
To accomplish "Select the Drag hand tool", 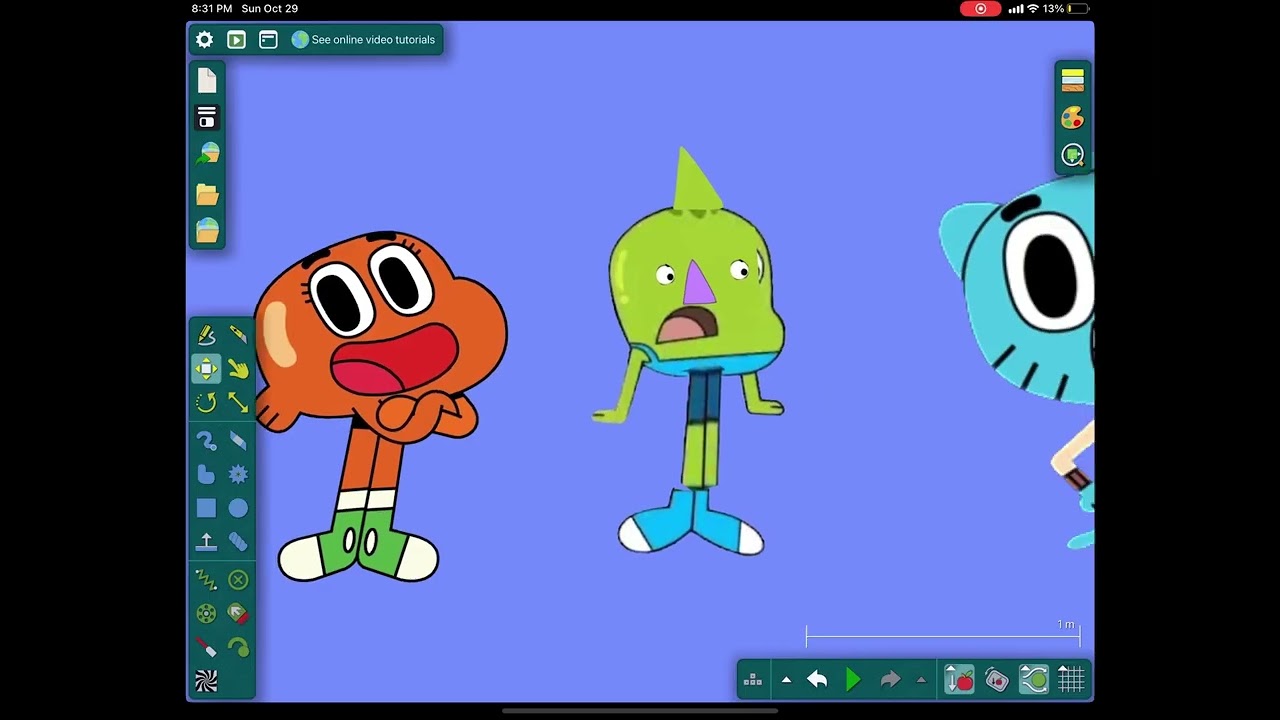I will click(x=238, y=369).
